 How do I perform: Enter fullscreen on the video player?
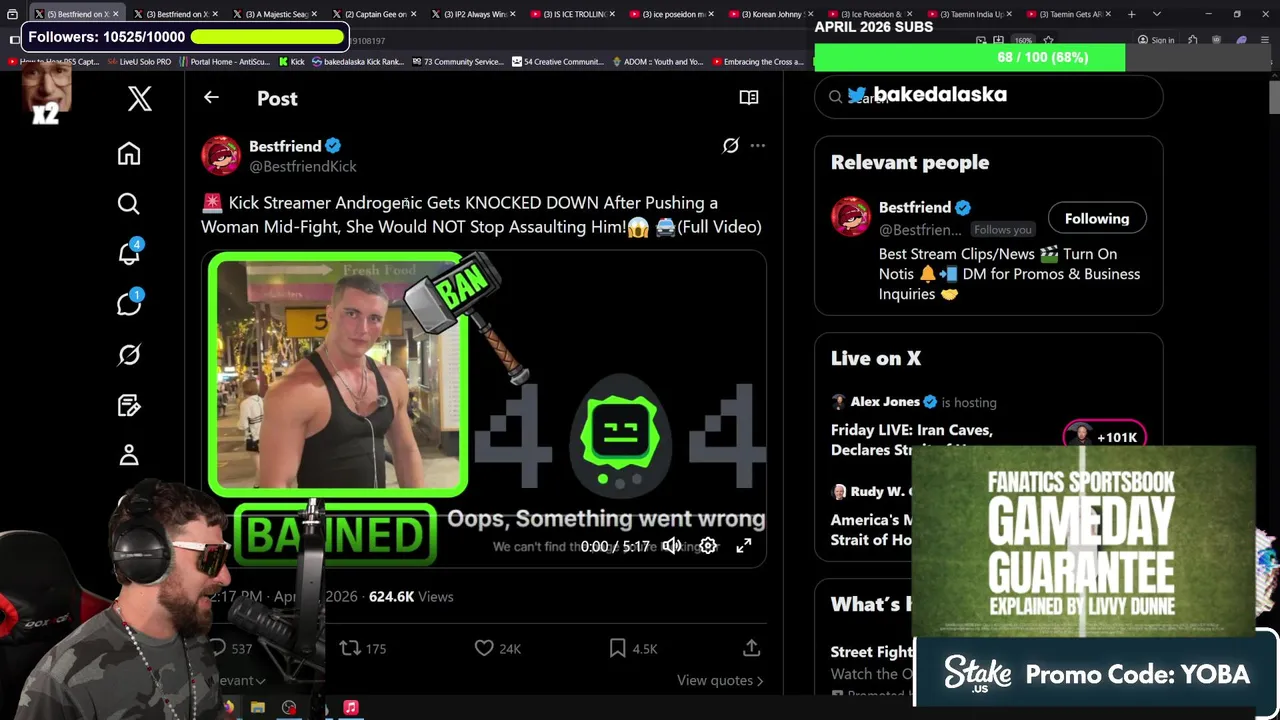pos(744,546)
